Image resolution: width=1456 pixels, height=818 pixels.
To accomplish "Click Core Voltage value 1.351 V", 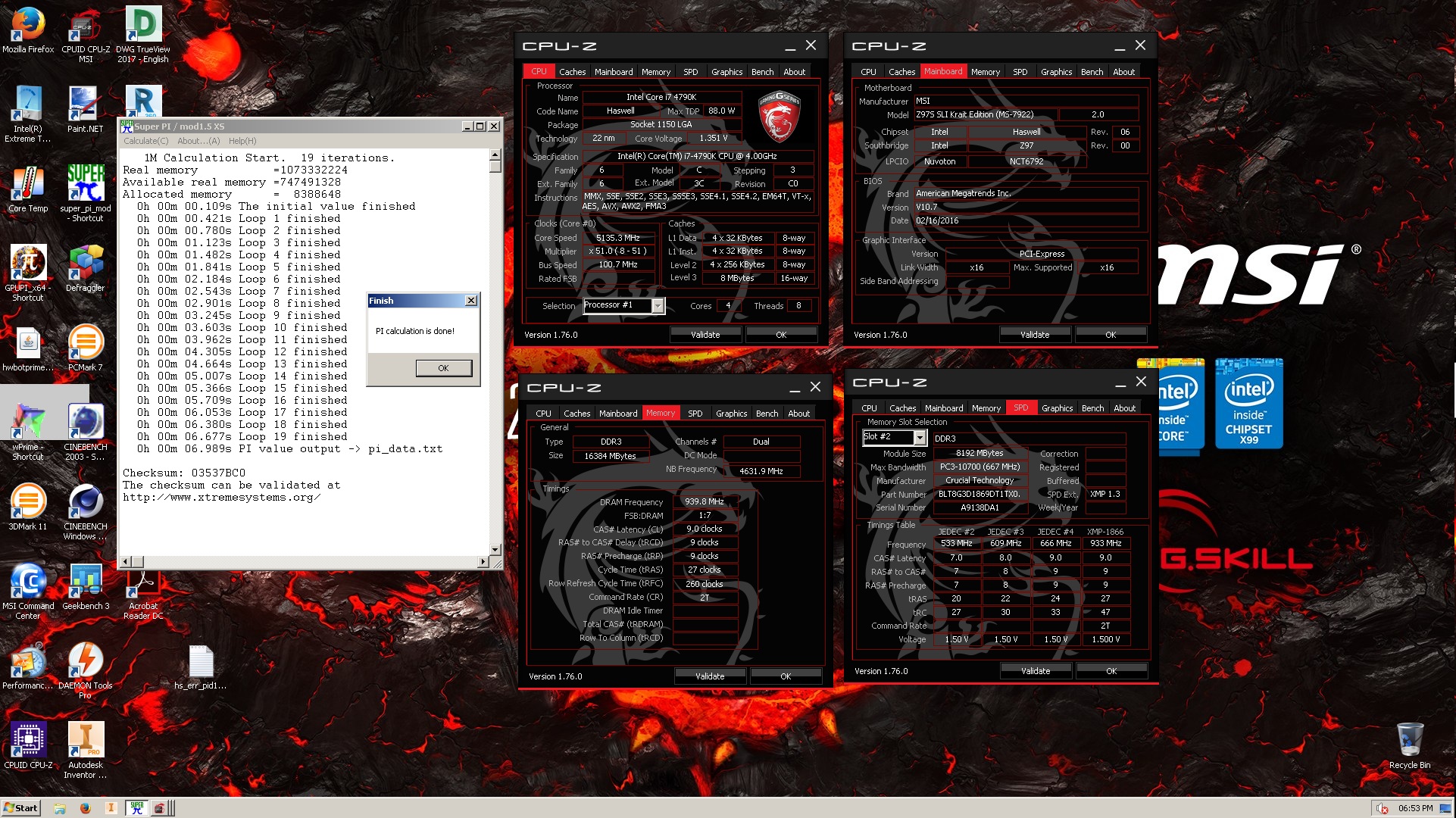I will click(x=714, y=138).
